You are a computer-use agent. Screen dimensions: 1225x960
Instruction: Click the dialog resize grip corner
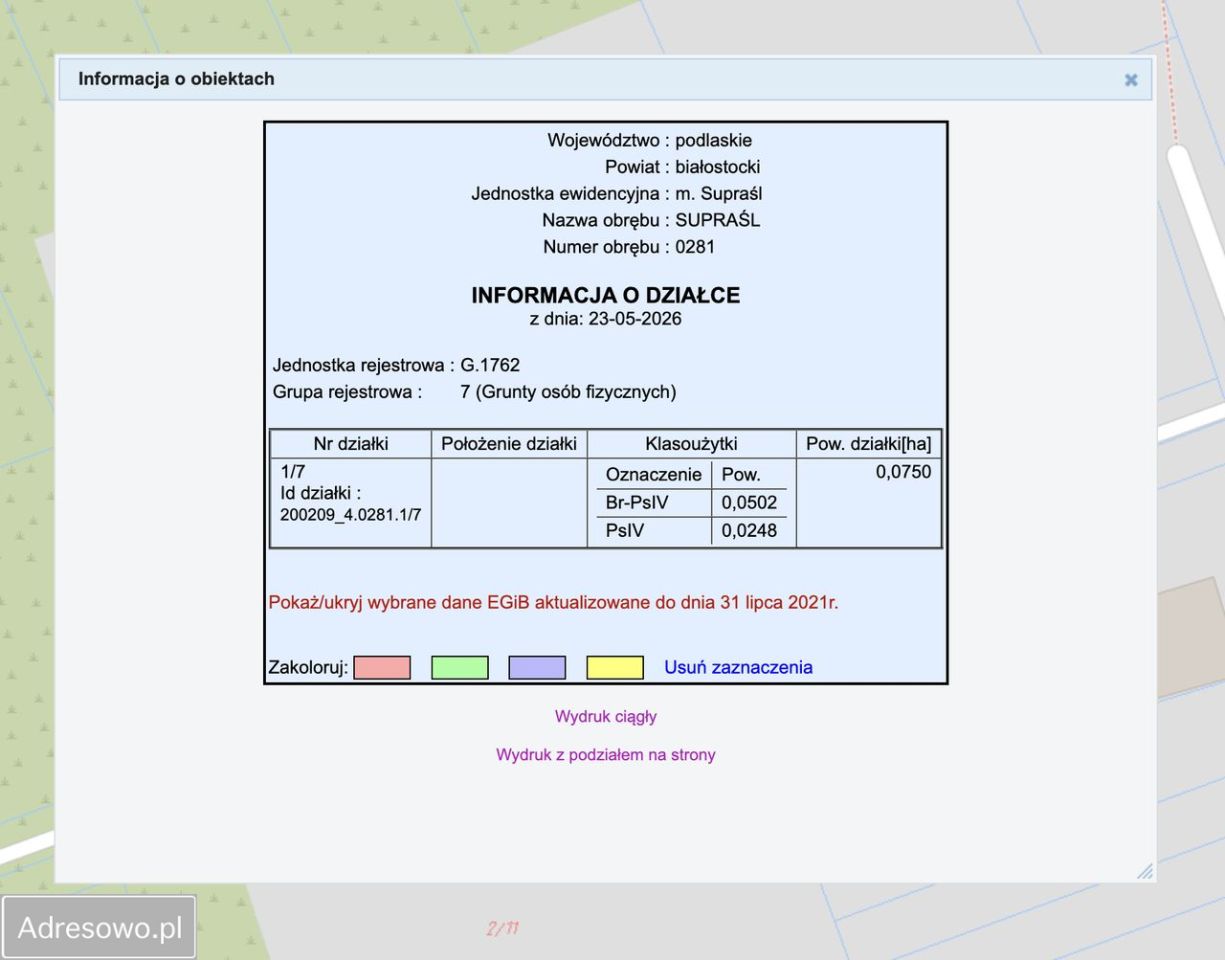pos(1145,871)
